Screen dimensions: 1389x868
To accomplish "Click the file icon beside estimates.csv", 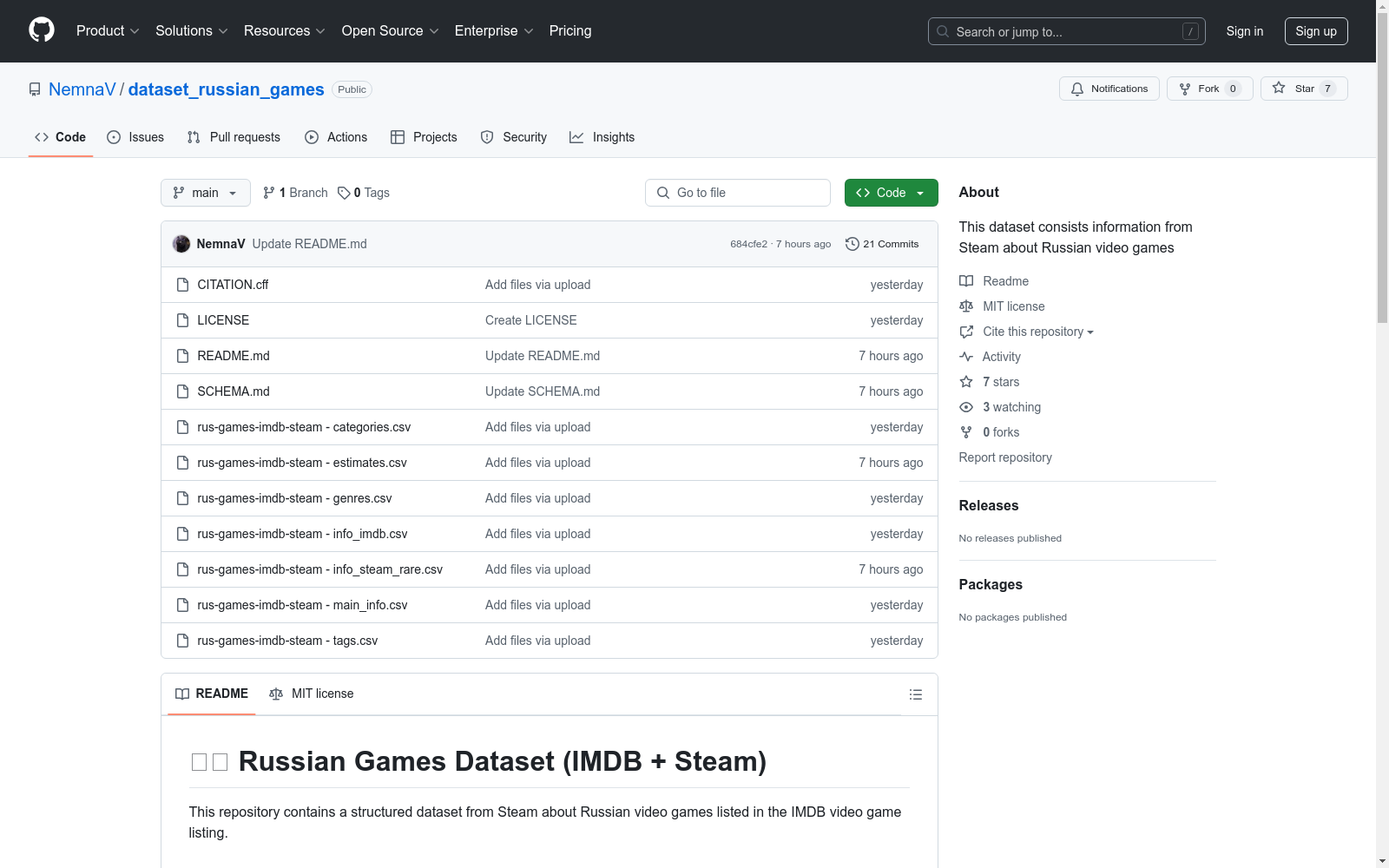I will point(182,463).
